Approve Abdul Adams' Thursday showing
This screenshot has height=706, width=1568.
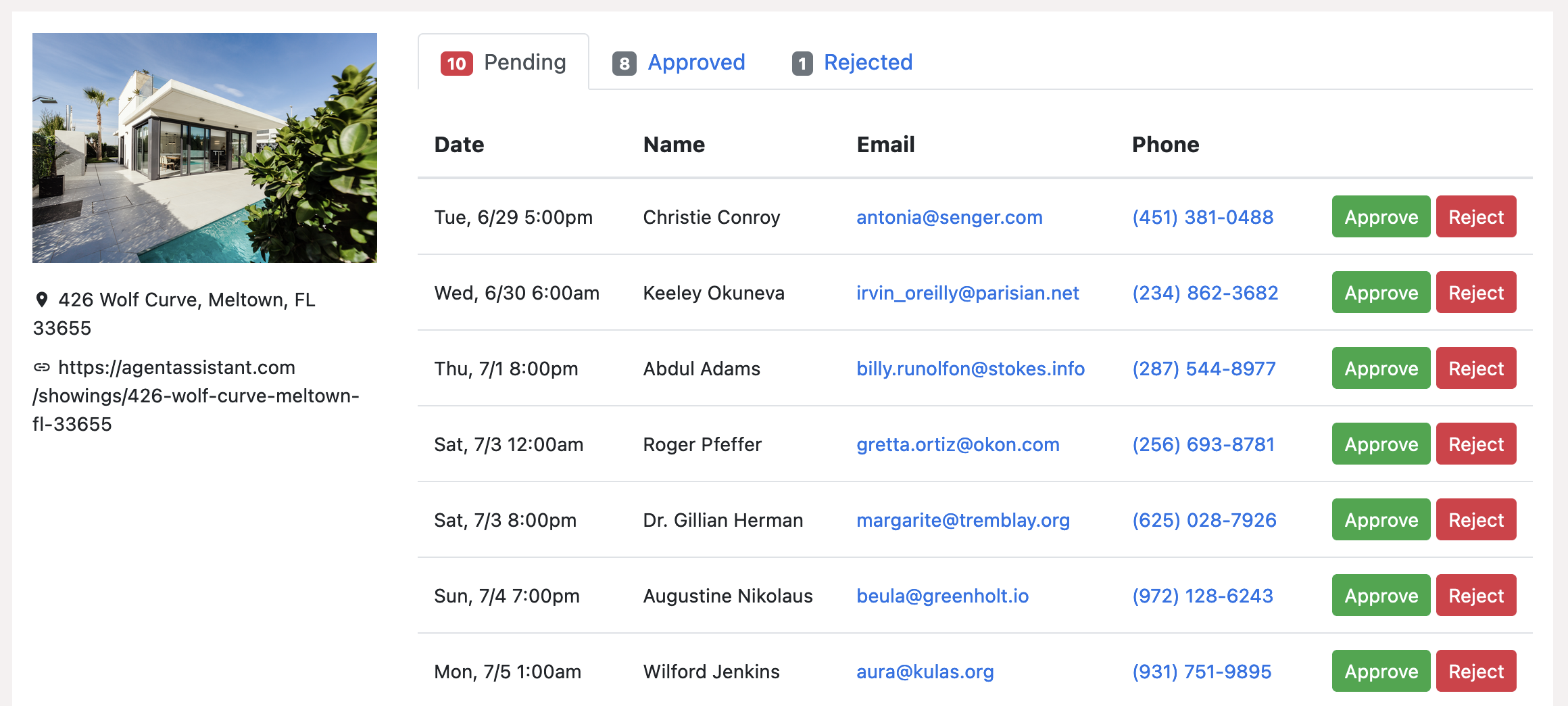point(1381,369)
